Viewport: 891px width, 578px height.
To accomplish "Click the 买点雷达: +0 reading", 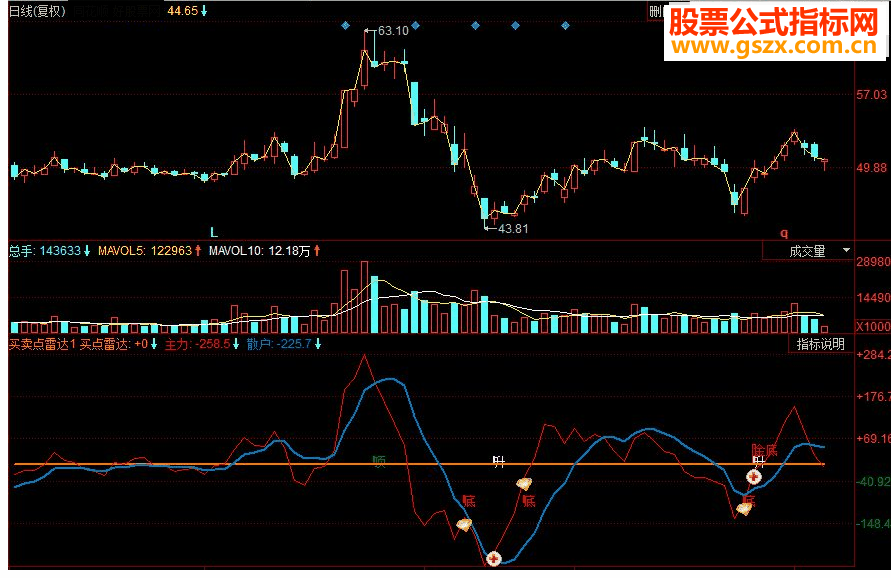I will 114,344.
